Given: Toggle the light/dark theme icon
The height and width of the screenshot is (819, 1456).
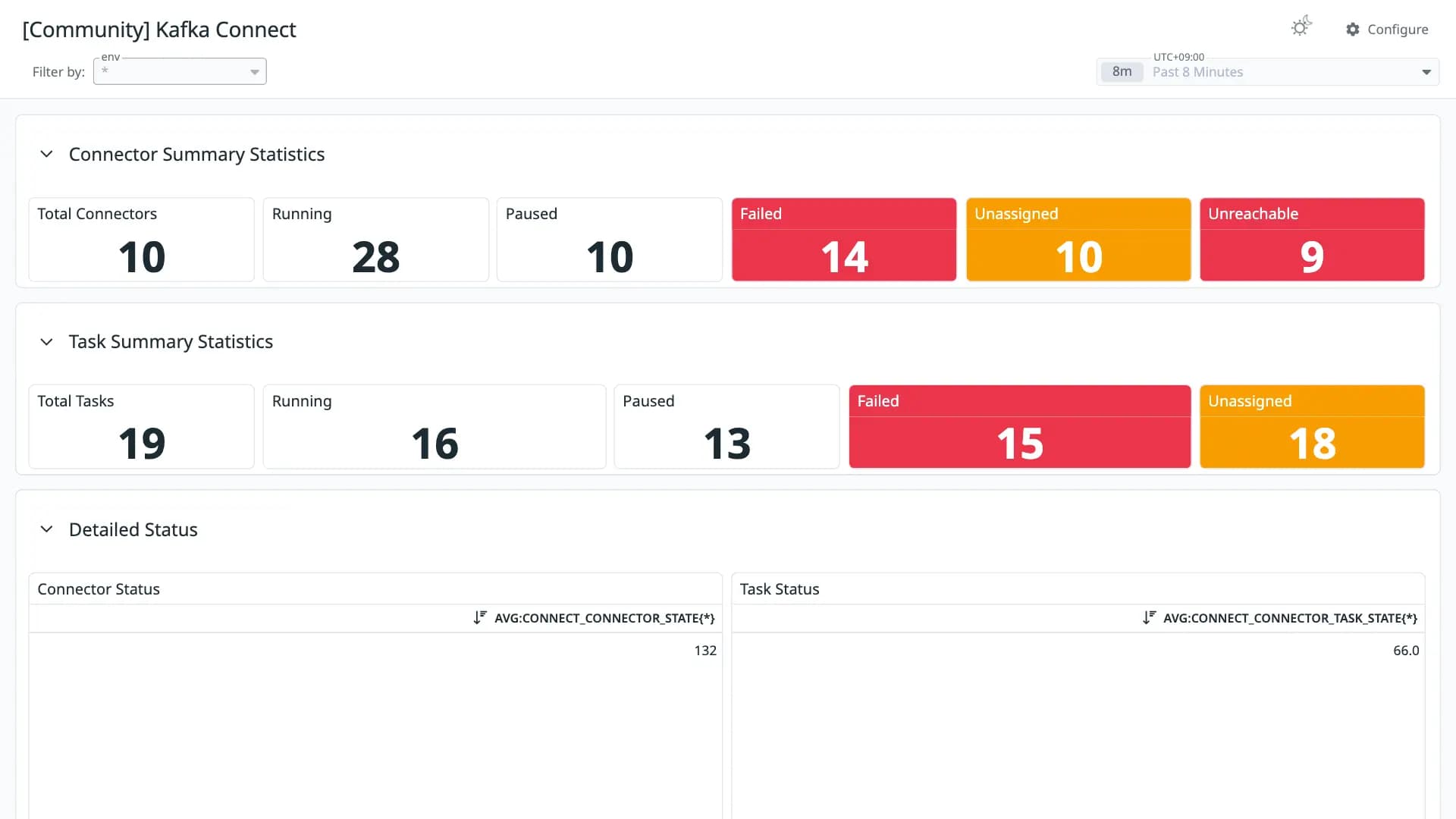Looking at the screenshot, I should point(1301,27).
